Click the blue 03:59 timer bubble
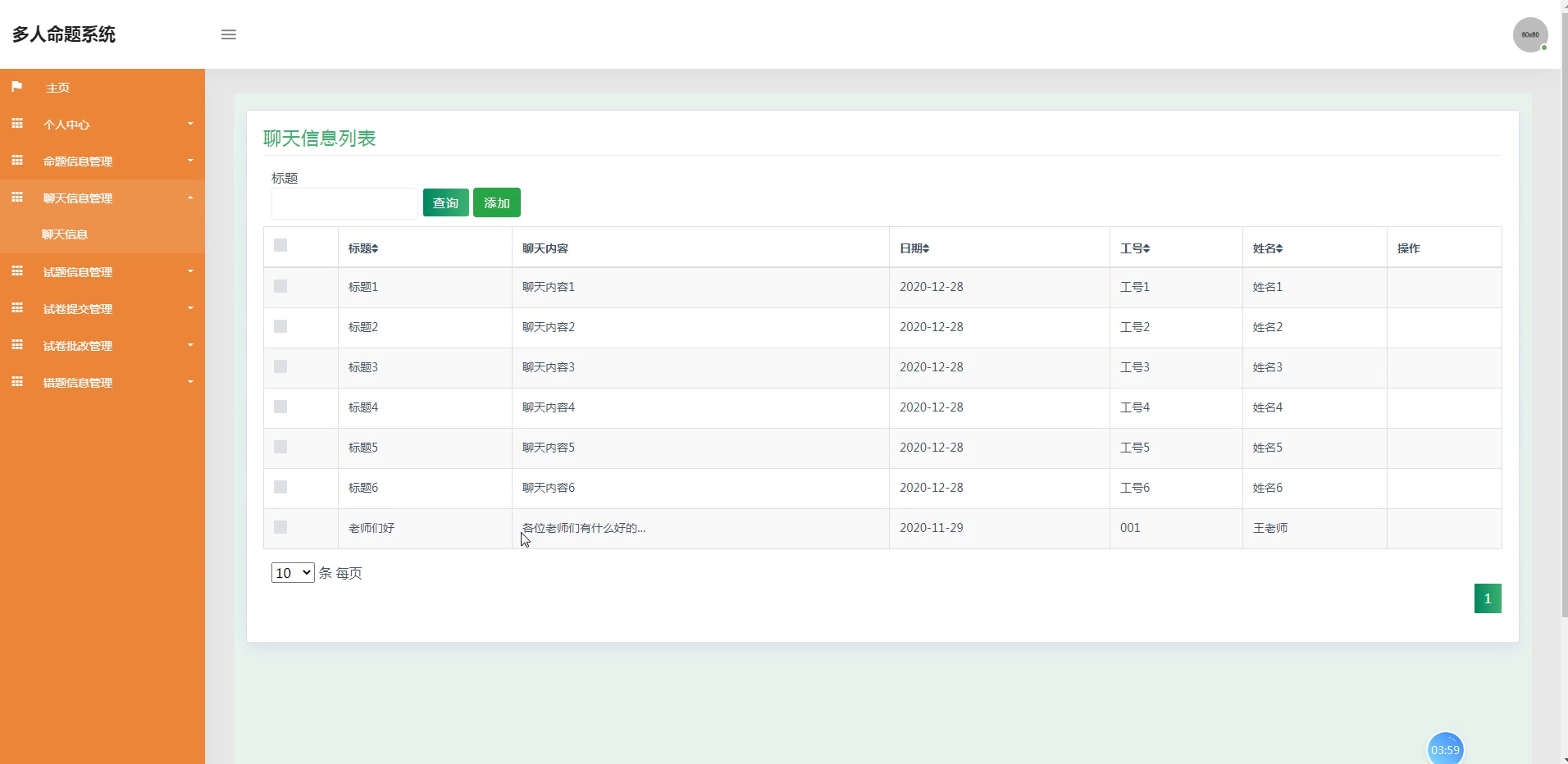Image resolution: width=1568 pixels, height=764 pixels. [1445, 749]
